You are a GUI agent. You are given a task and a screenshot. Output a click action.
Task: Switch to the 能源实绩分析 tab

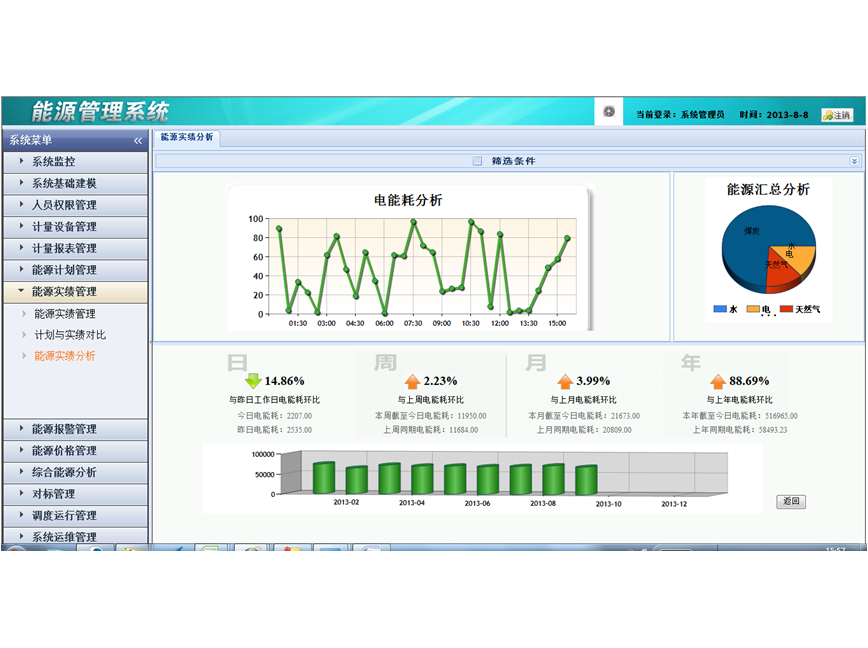(x=187, y=138)
